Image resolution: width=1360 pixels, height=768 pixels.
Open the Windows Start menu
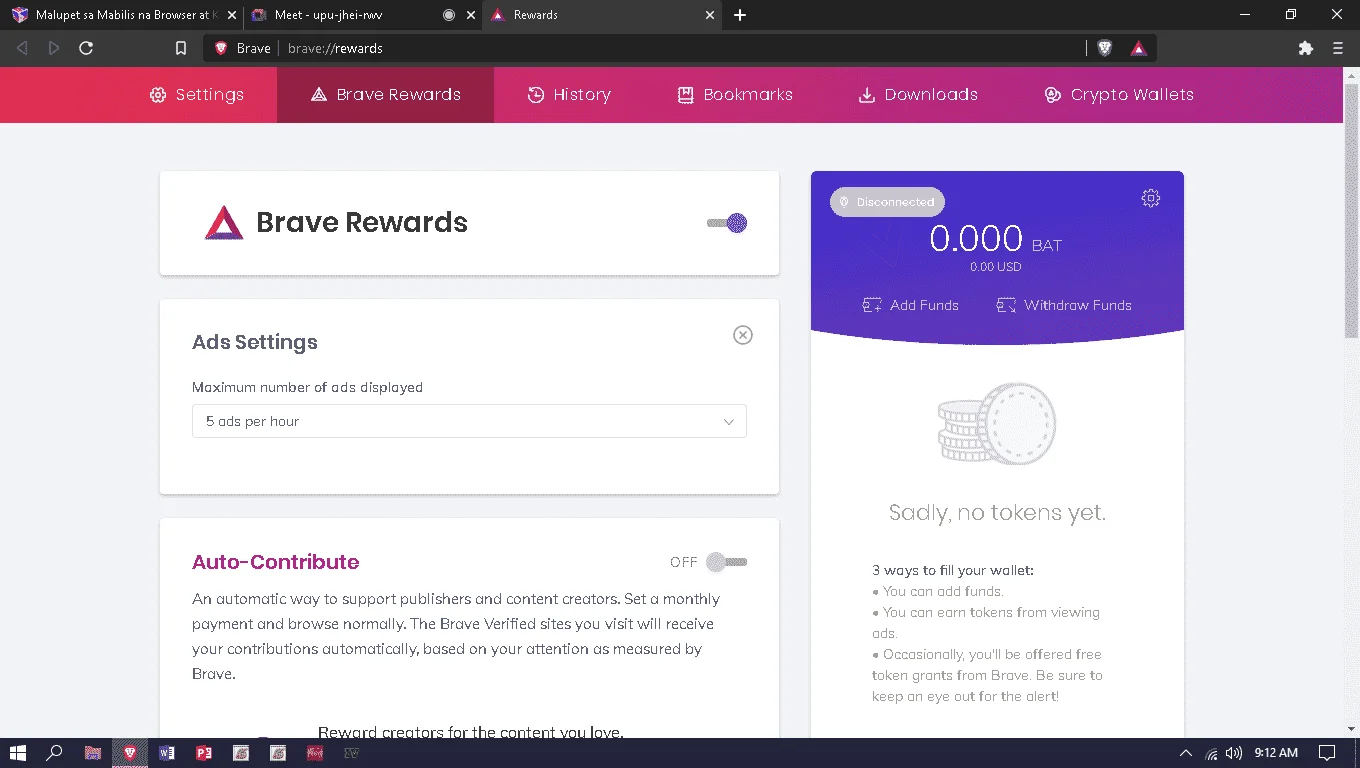click(18, 753)
